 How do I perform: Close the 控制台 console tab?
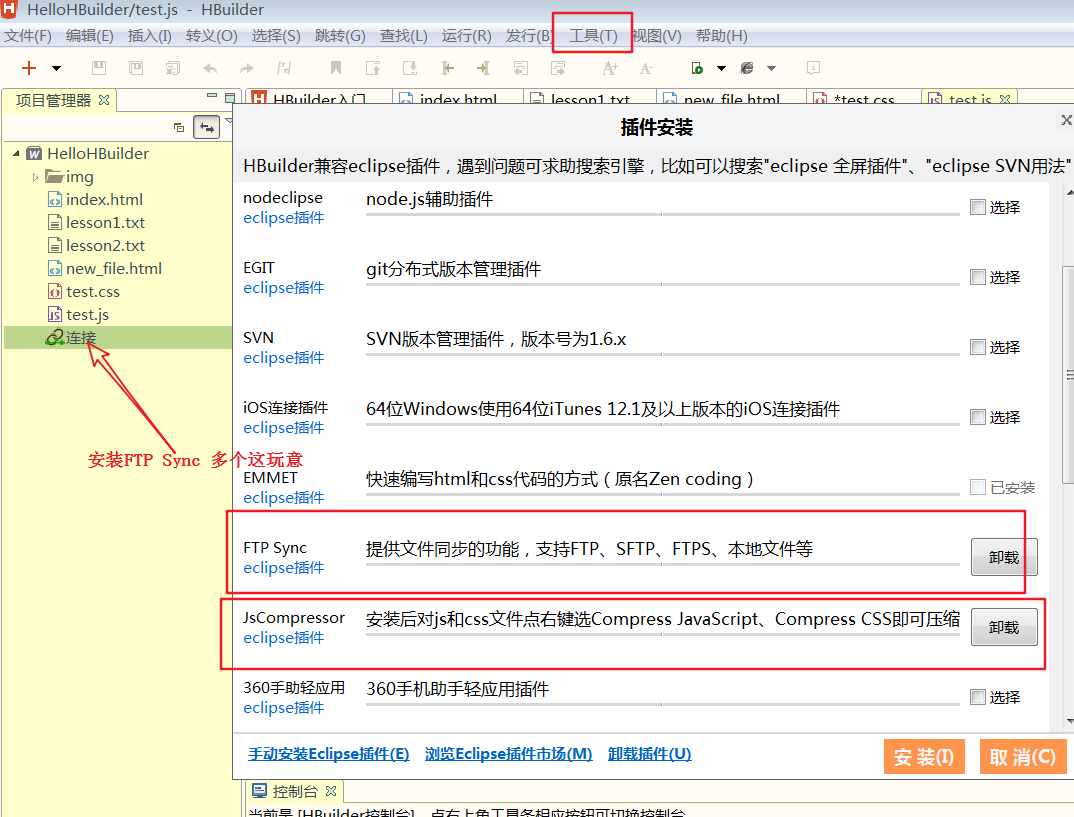pos(331,791)
